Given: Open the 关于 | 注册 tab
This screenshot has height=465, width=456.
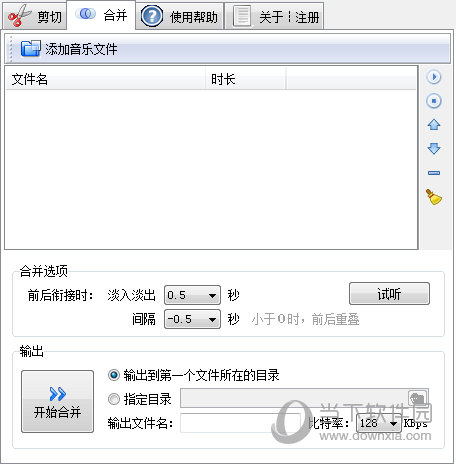Looking at the screenshot, I should coord(274,16).
